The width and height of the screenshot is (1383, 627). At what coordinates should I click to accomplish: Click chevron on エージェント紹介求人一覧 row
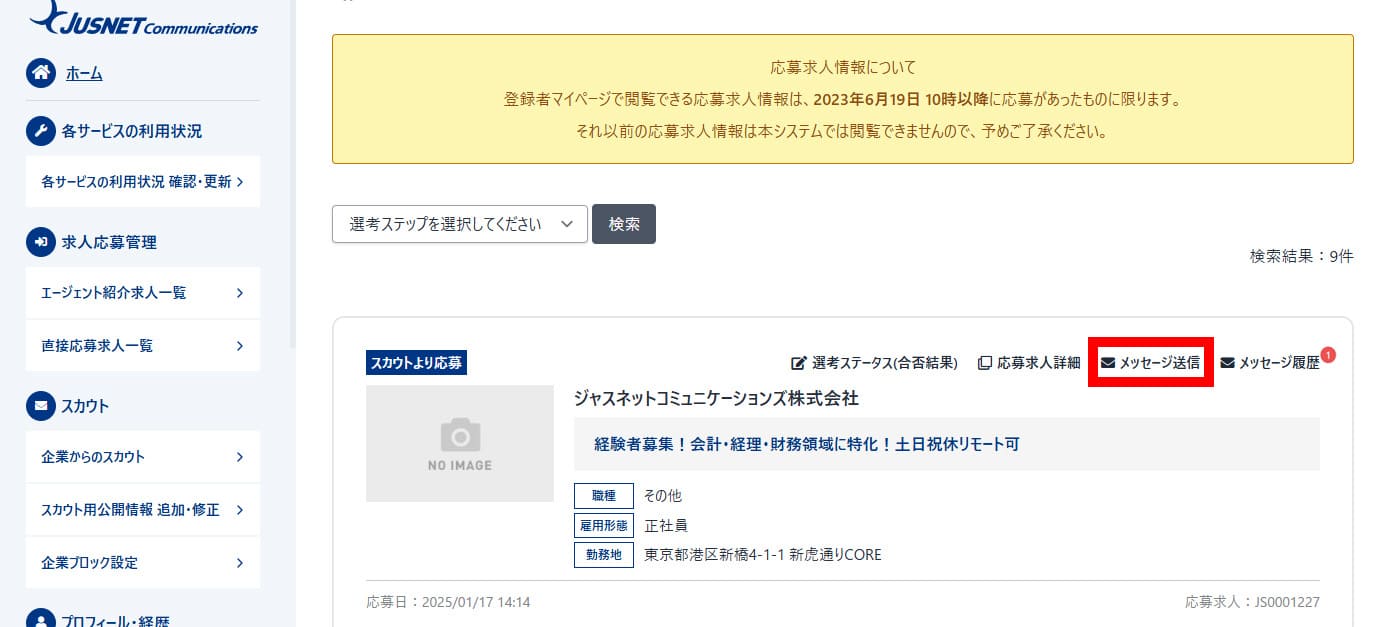[x=240, y=293]
